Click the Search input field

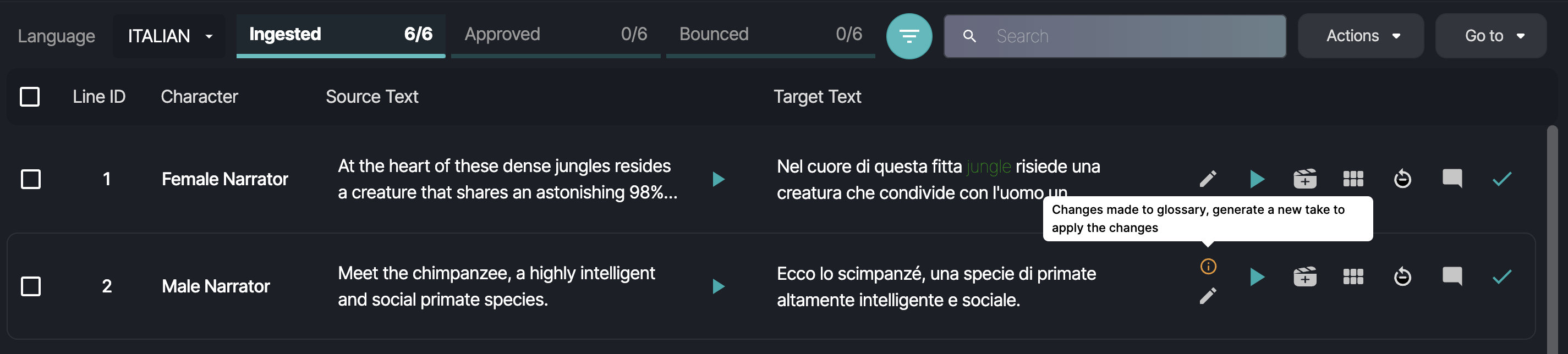pyautogui.click(x=1115, y=36)
